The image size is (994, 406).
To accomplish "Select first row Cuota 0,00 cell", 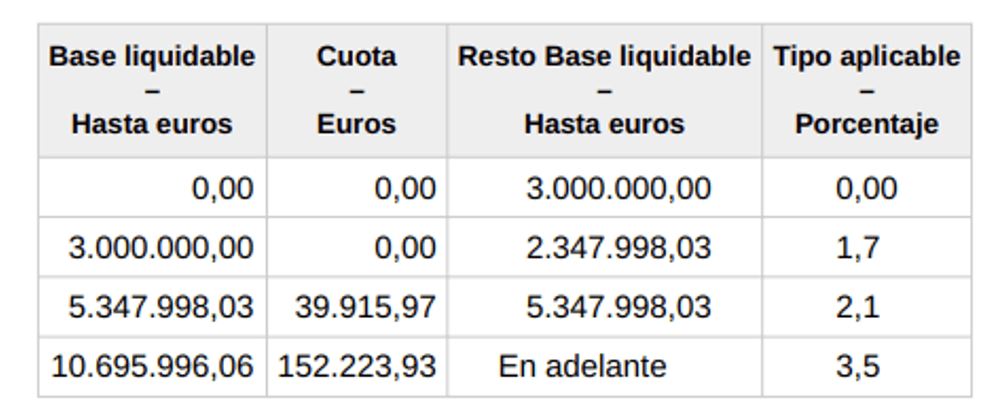I will tap(357, 188).
